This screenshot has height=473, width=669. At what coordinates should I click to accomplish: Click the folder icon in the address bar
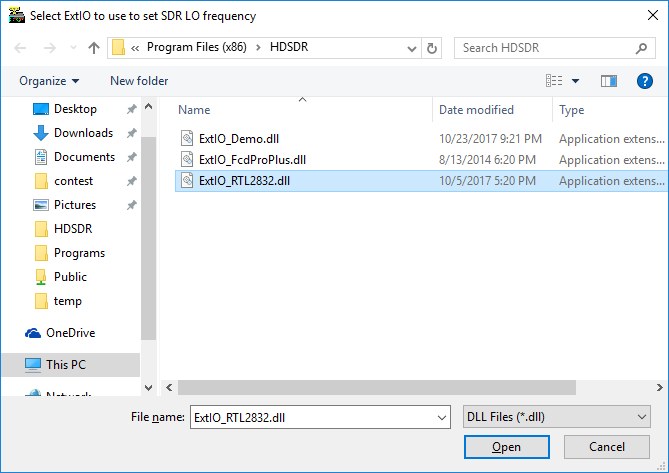118,47
